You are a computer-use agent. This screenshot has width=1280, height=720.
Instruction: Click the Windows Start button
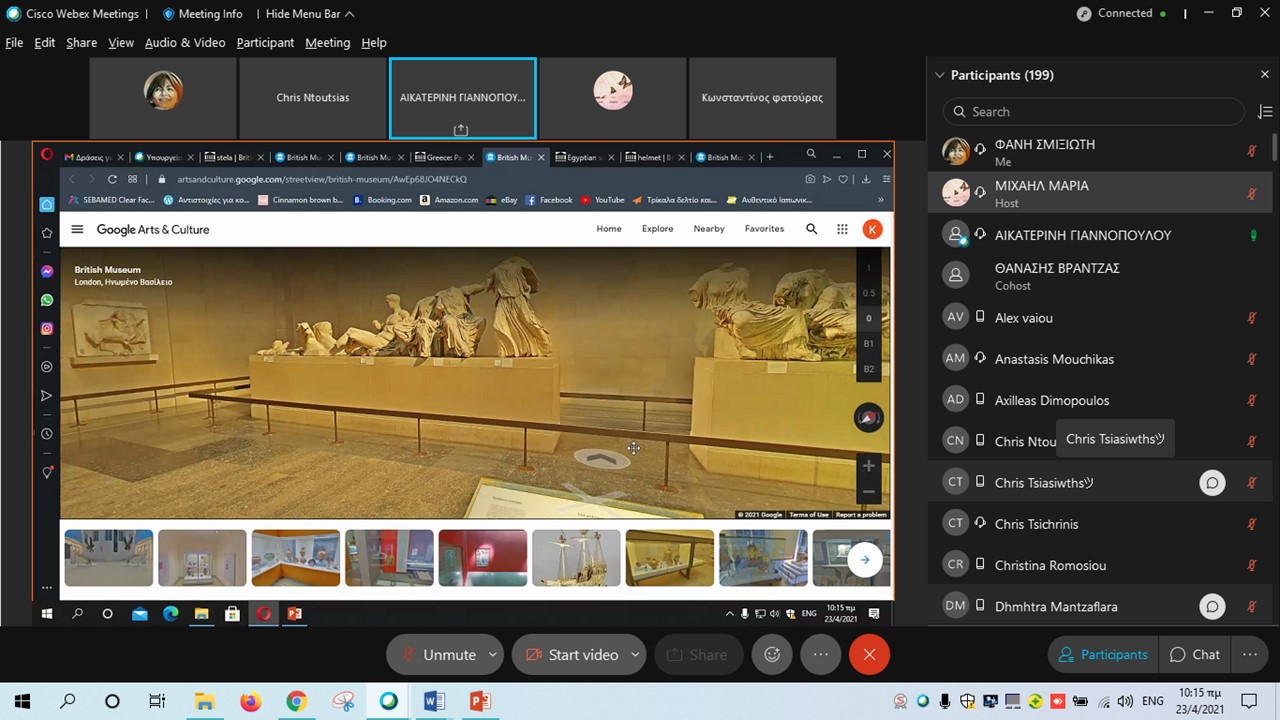(22, 702)
